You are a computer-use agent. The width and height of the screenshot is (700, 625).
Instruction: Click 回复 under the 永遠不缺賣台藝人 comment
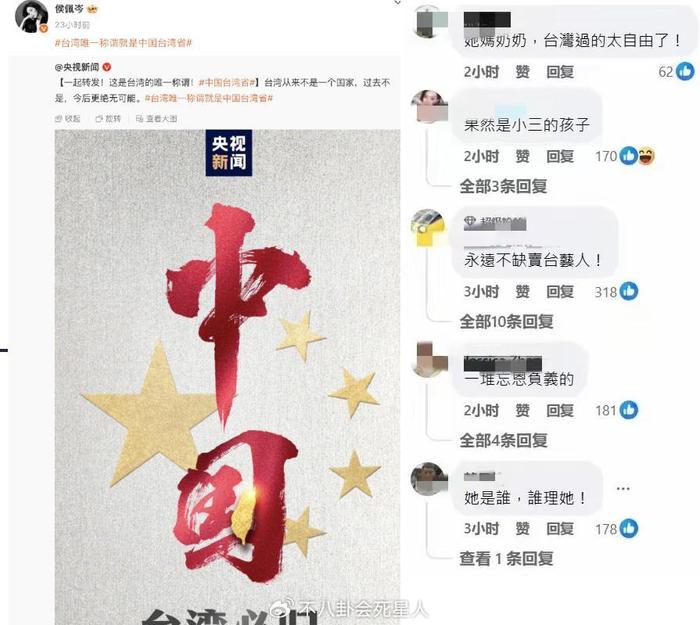560,292
